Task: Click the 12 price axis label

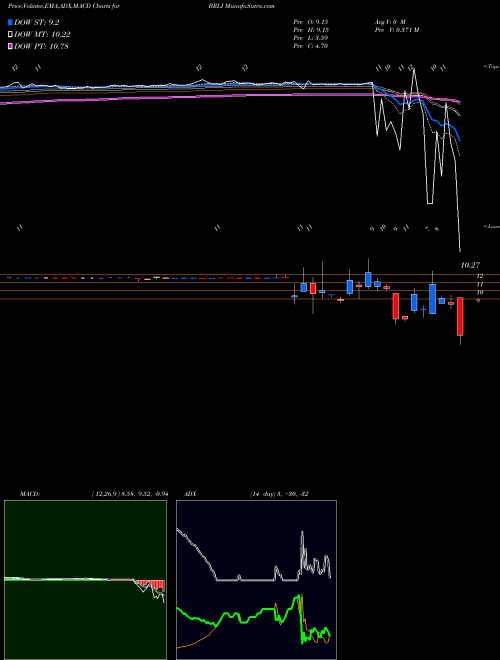Action: (x=479, y=276)
